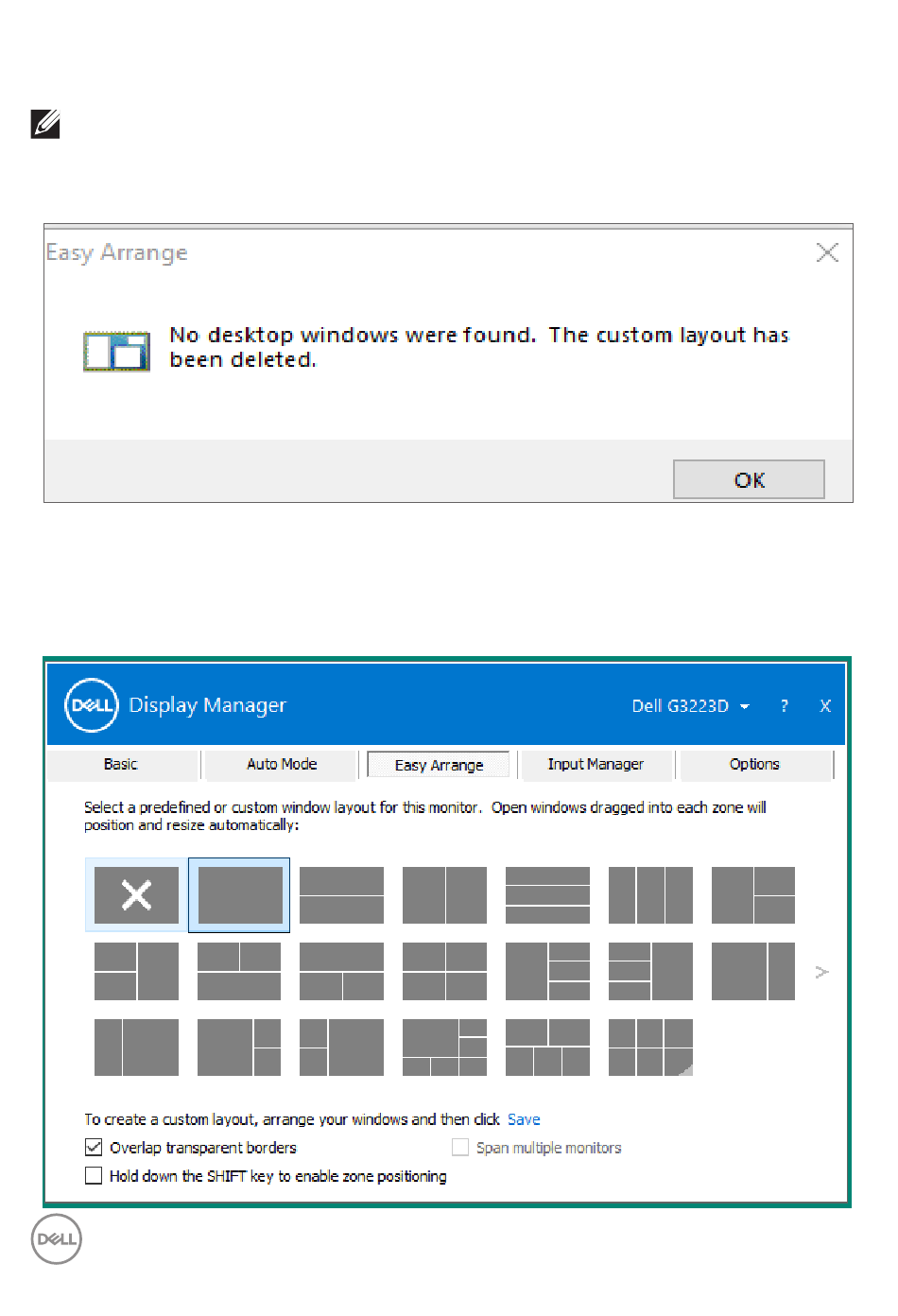This screenshot has height=1316, width=898.
Task: Choose the three horizontal rows layout
Action: tap(547, 894)
